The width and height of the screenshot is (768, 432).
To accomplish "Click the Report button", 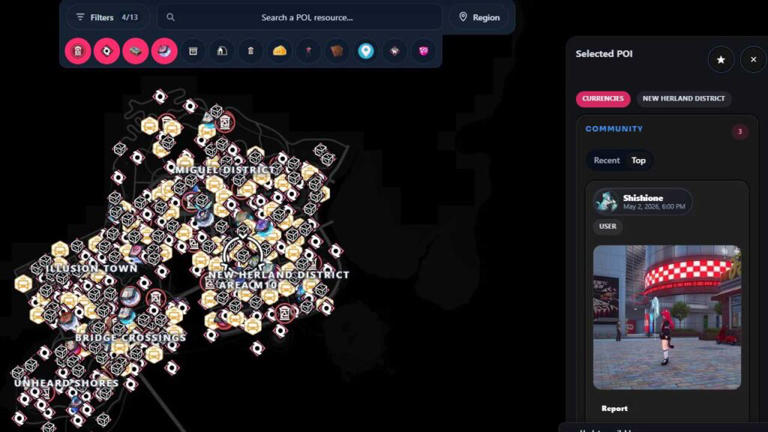I will coord(614,408).
